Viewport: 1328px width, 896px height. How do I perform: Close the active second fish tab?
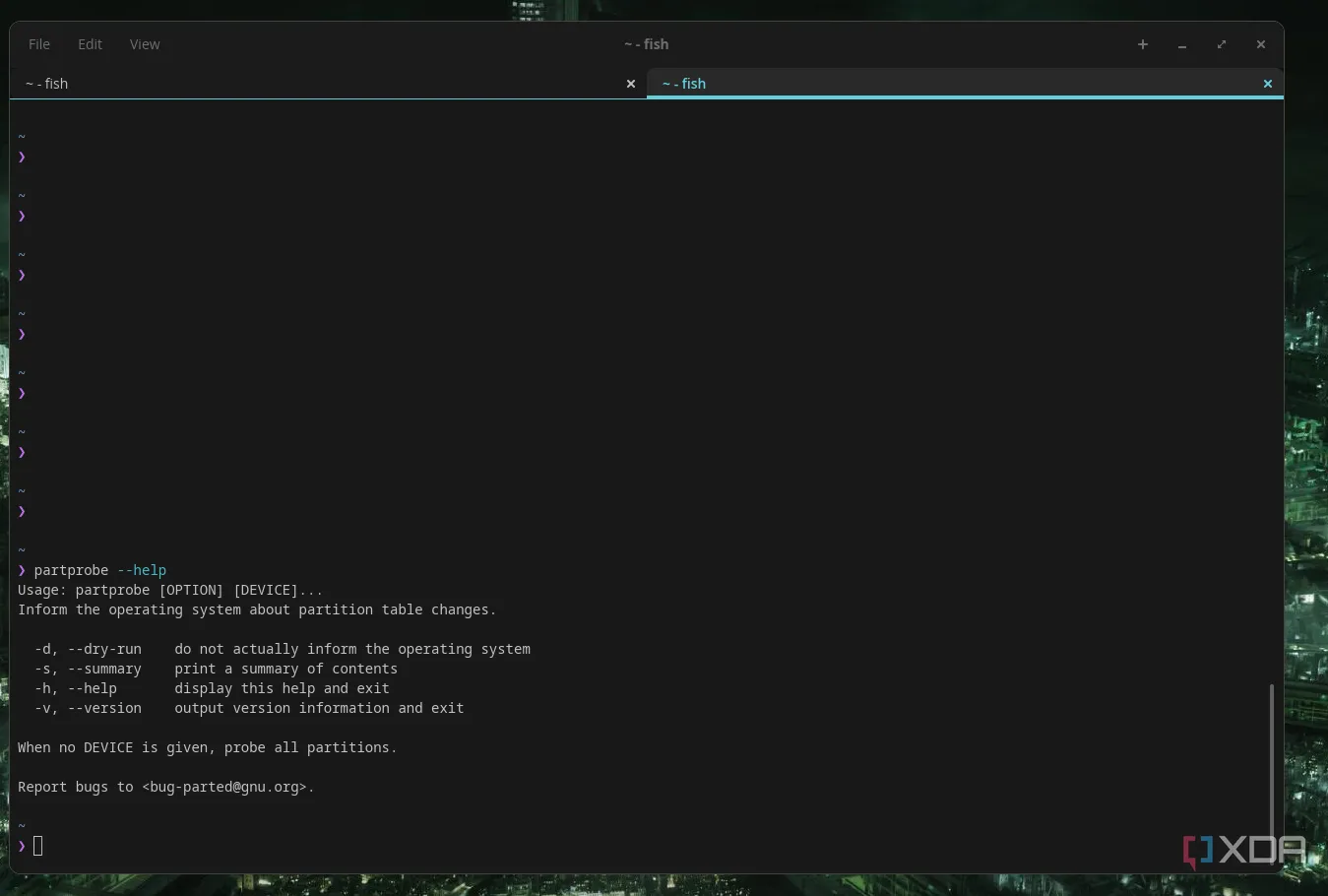pos(1268,84)
